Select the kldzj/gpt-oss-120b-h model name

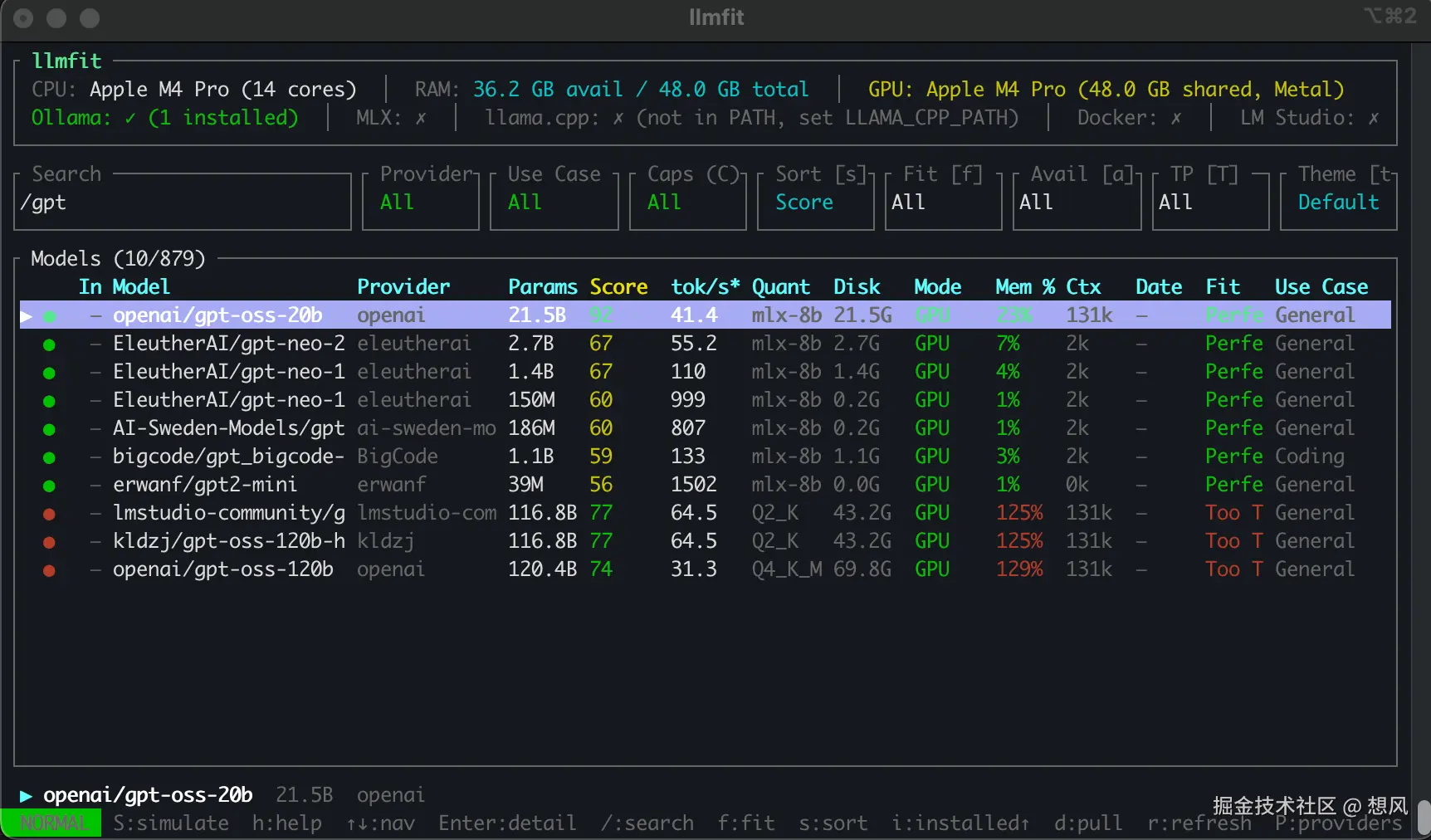coord(229,541)
